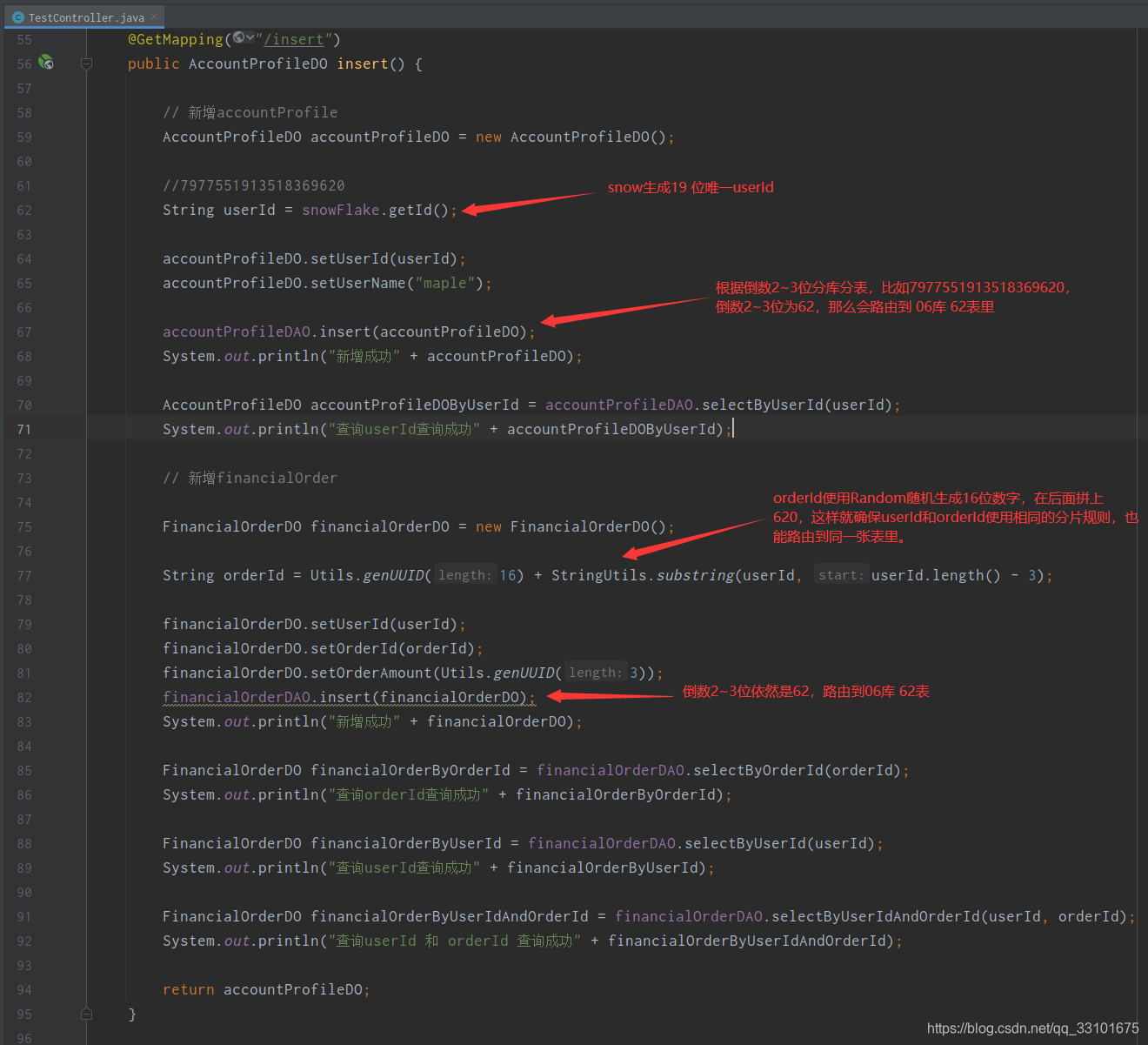The image size is (1148, 1045).
Task: Run insert() via the green gutter run icon
Action: (46, 63)
